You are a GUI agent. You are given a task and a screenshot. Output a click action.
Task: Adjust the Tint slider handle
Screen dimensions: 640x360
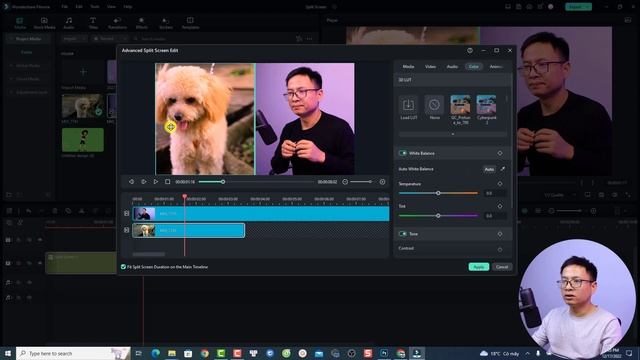438,216
